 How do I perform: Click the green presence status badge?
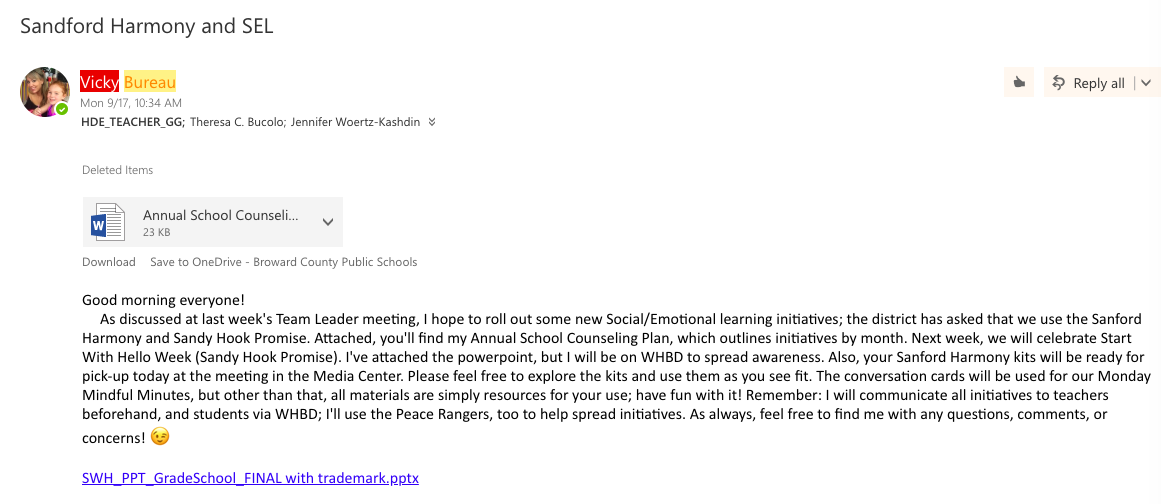point(62,110)
